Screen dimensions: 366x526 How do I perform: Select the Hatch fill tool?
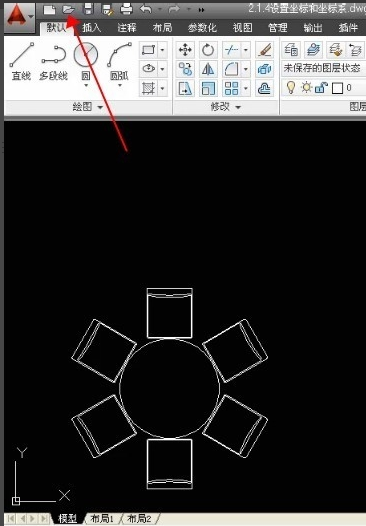[148, 88]
